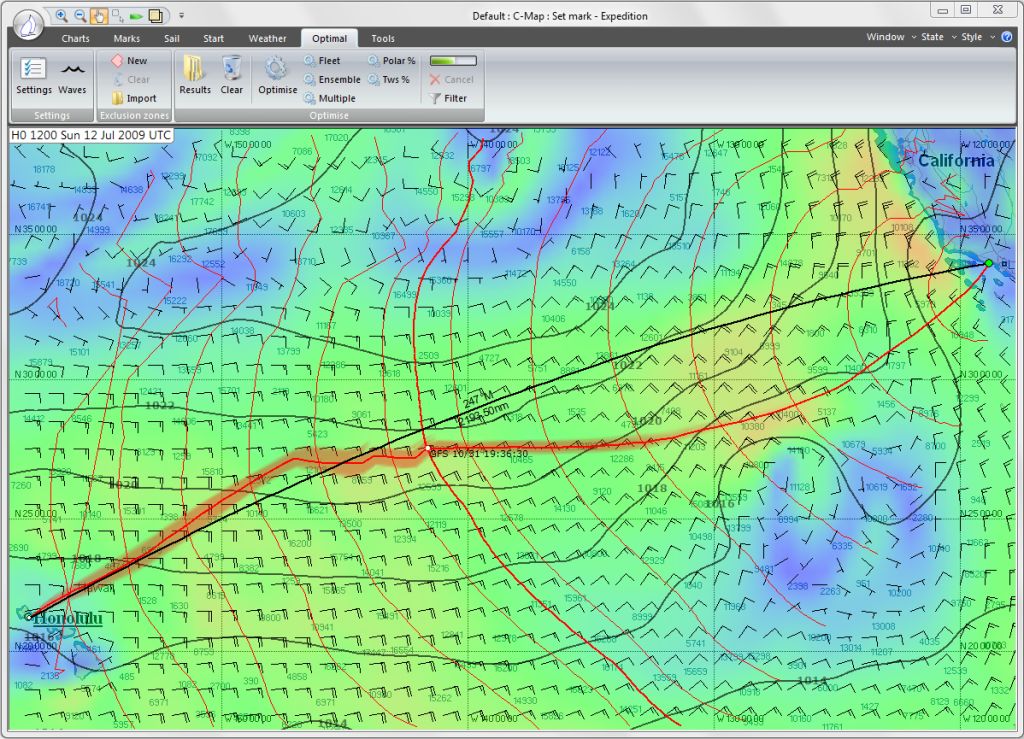Toggle the yellow layered squares tool
The image size is (1024, 739).
click(x=156, y=16)
